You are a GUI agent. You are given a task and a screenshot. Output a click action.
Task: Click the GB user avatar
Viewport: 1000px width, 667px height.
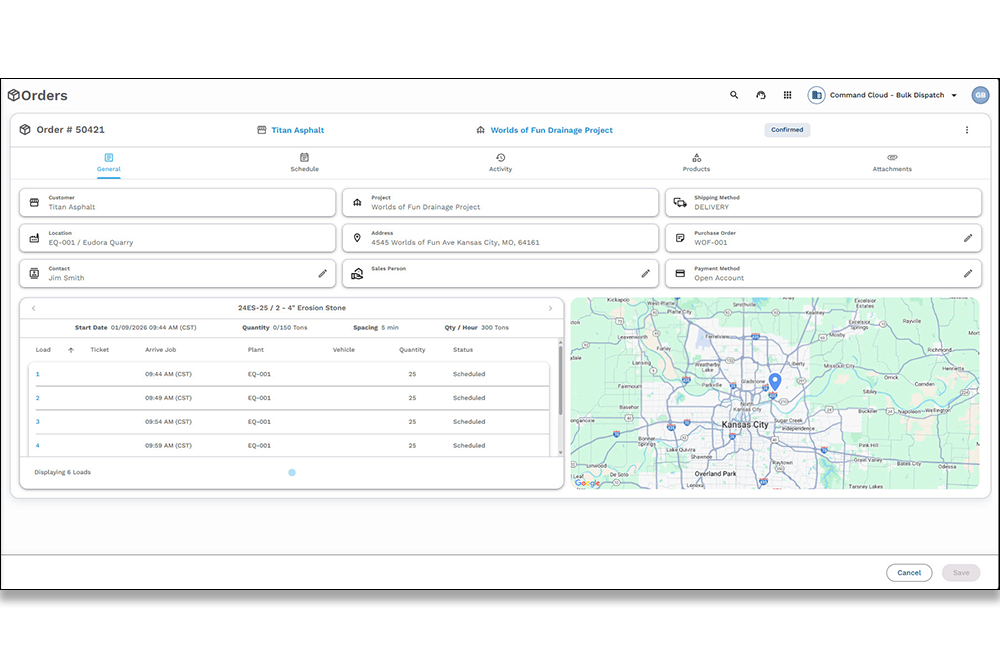coord(980,95)
